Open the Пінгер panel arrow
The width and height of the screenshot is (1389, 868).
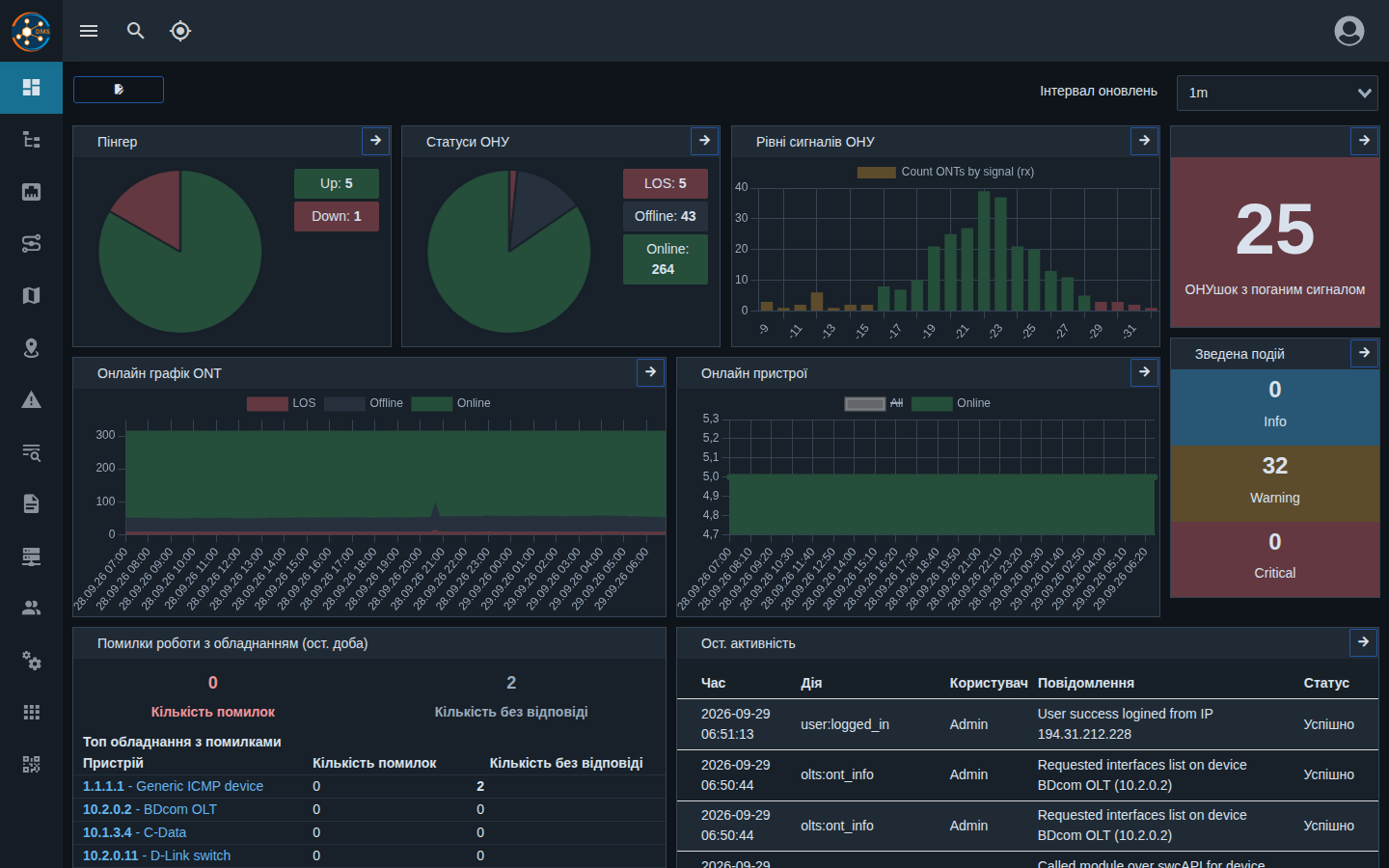[376, 141]
